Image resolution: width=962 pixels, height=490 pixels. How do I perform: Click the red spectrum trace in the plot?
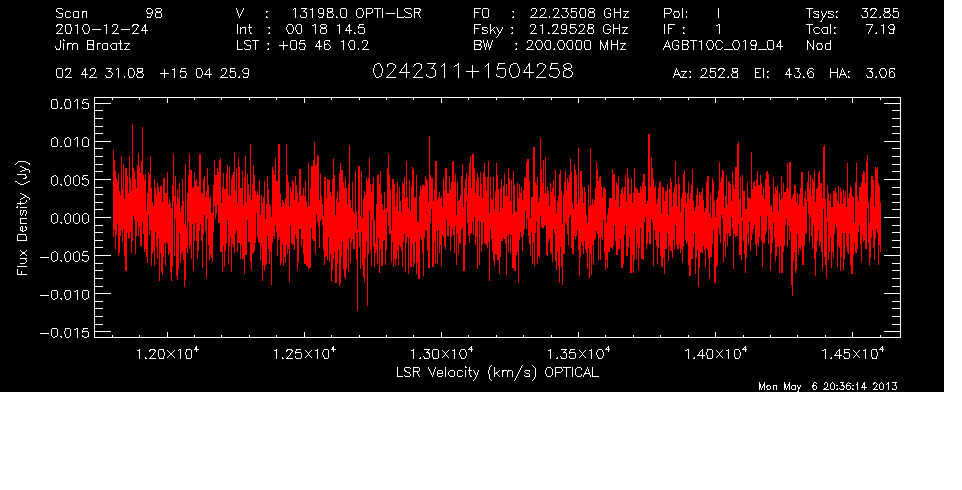click(x=497, y=218)
